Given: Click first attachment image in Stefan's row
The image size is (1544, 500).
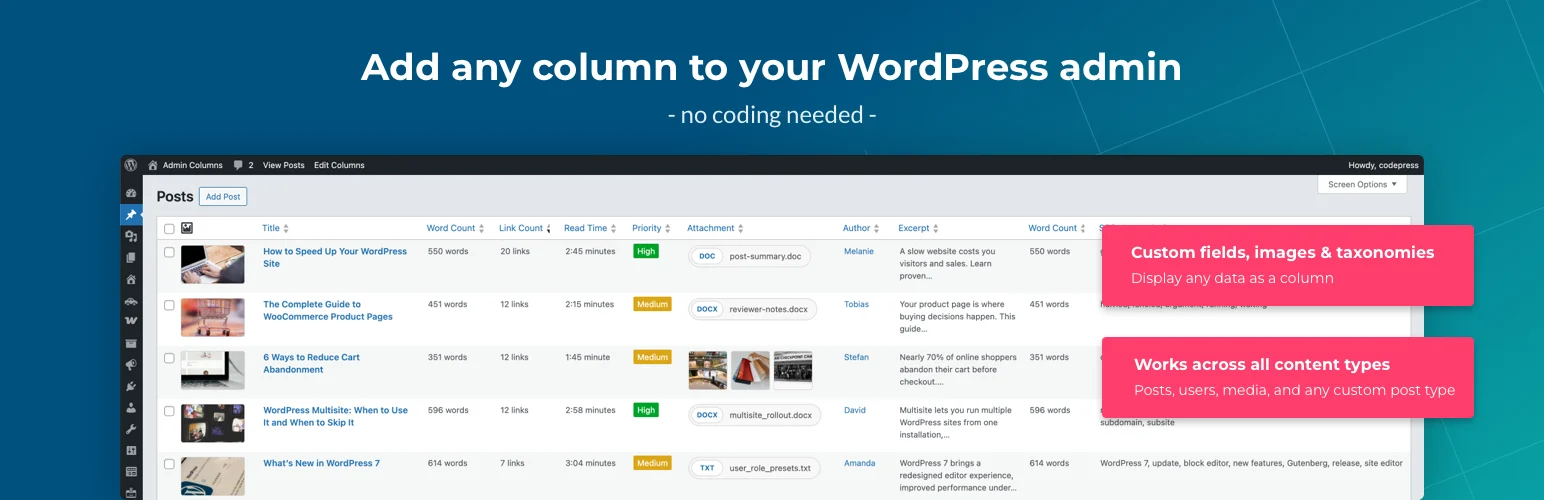Looking at the screenshot, I should coord(708,370).
